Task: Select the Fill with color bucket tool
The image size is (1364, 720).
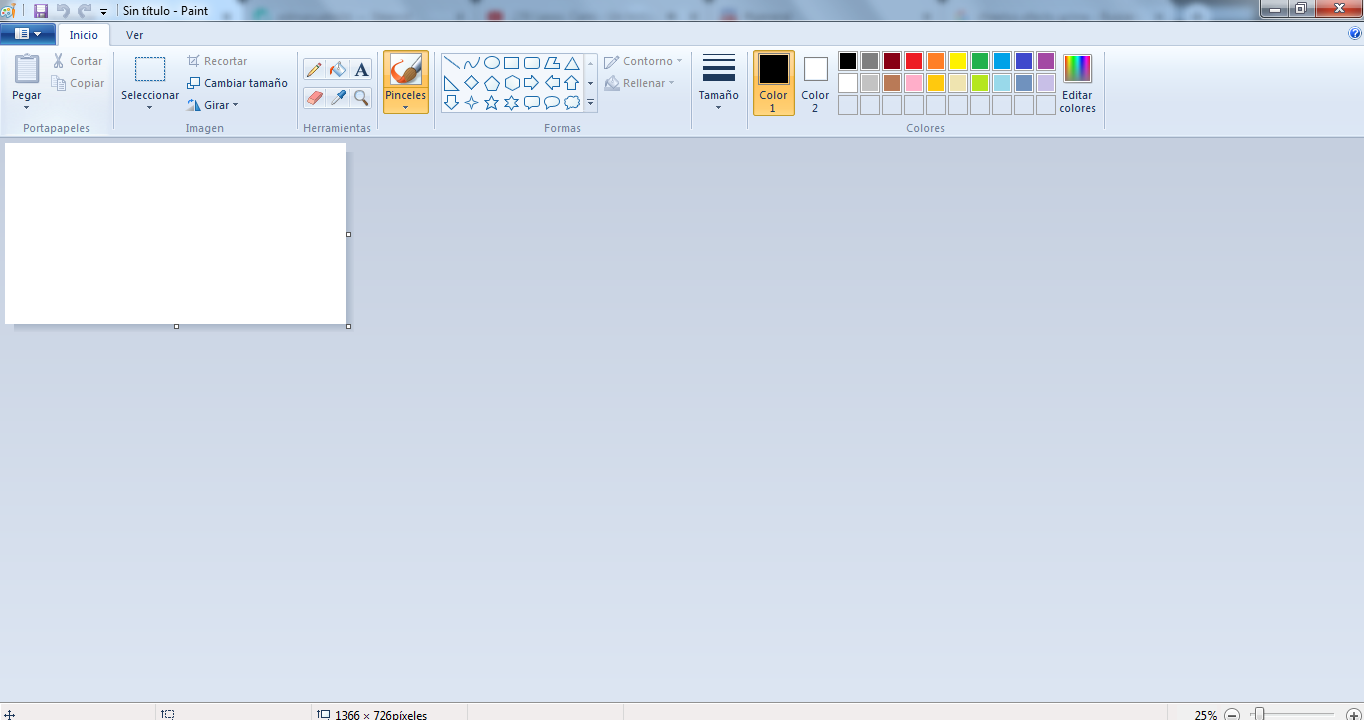Action: pos(338,69)
